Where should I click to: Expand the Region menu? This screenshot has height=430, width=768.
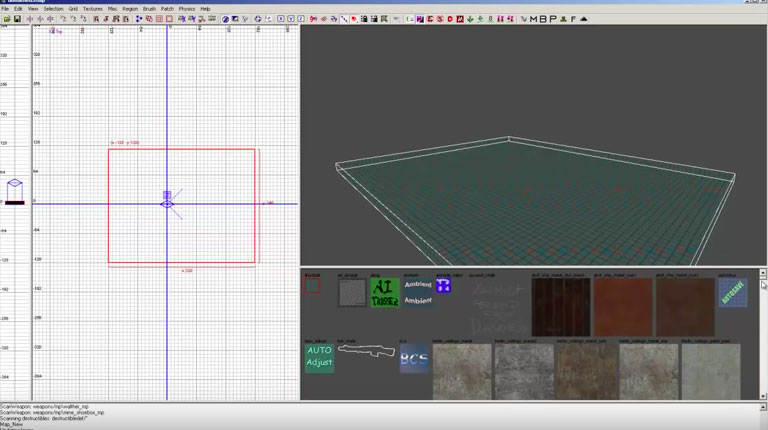click(x=130, y=8)
